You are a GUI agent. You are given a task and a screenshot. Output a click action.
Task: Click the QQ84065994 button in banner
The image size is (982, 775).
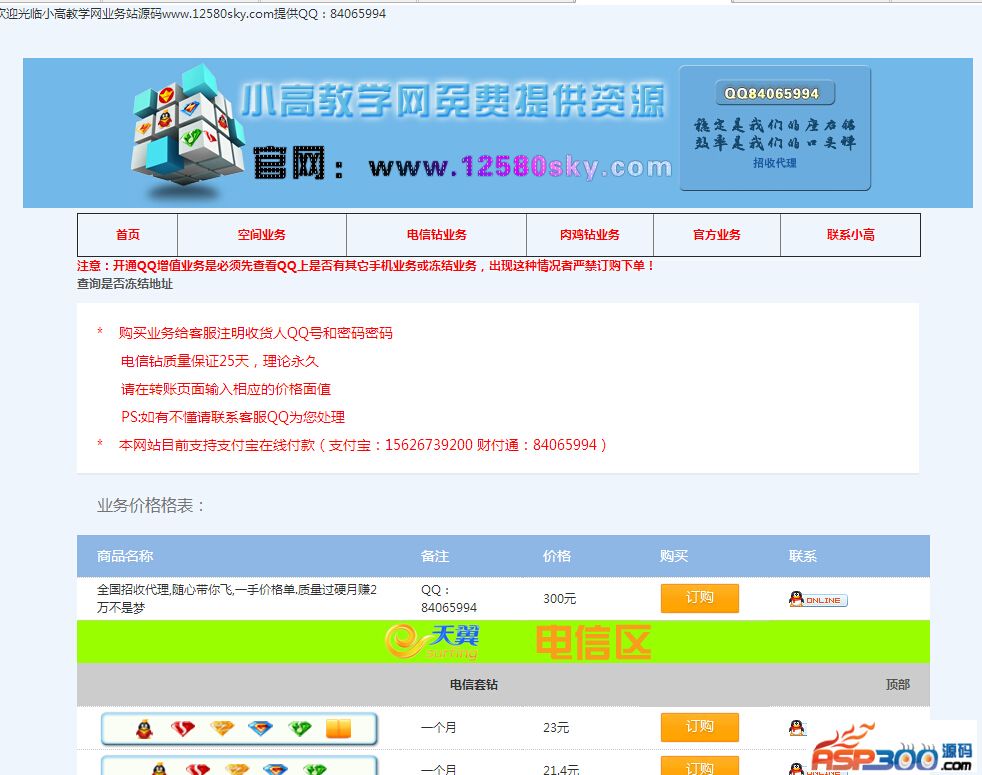tap(775, 93)
